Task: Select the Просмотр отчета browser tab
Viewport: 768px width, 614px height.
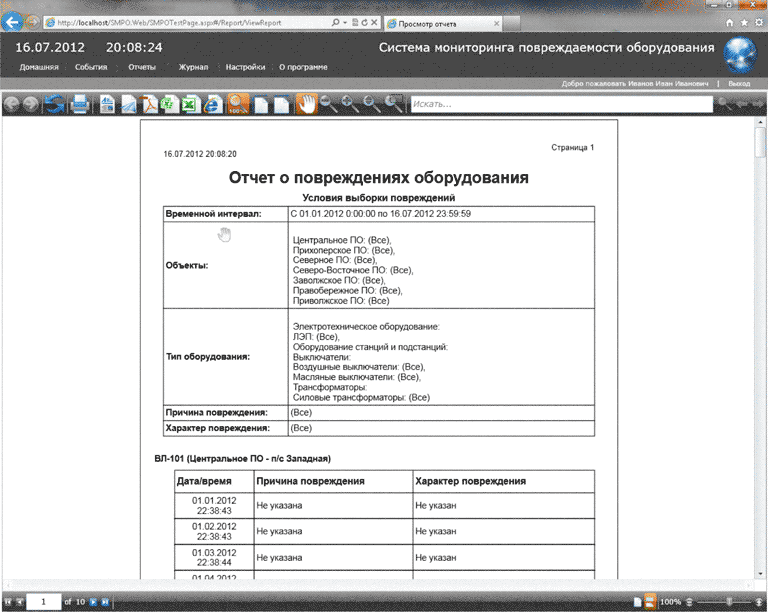Action: pos(443,24)
